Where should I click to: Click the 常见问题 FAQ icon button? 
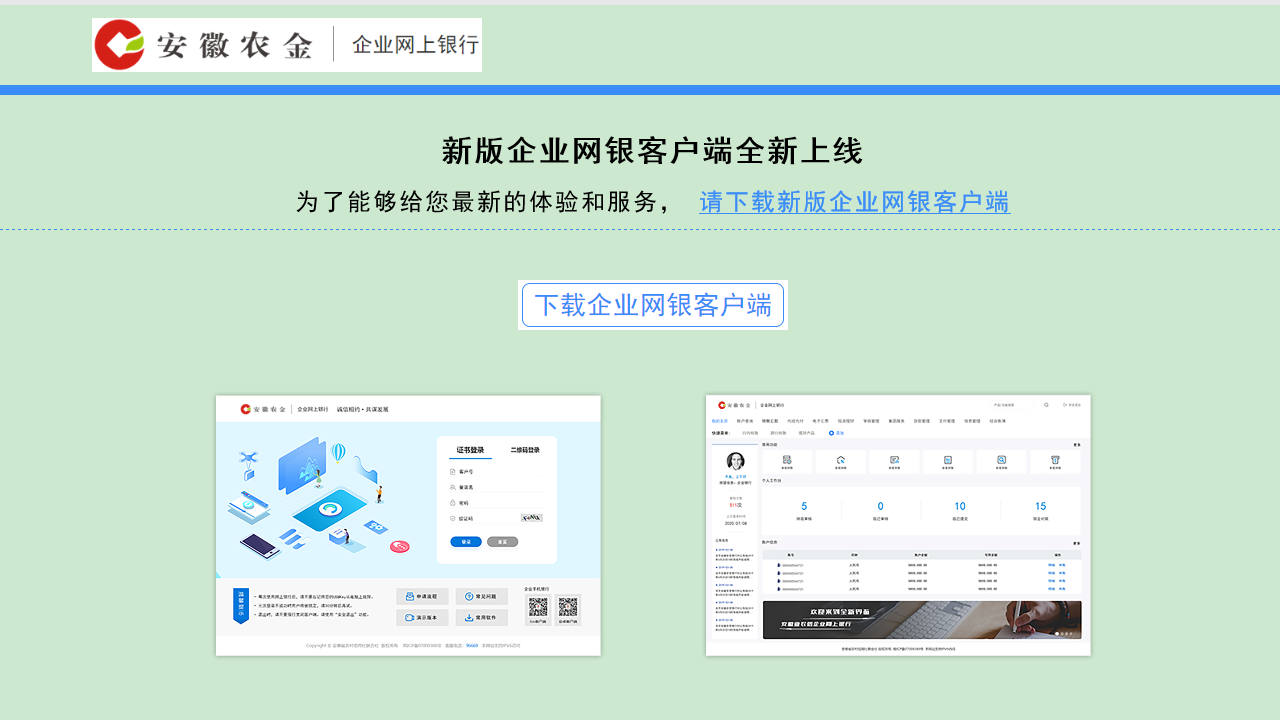tap(469, 595)
